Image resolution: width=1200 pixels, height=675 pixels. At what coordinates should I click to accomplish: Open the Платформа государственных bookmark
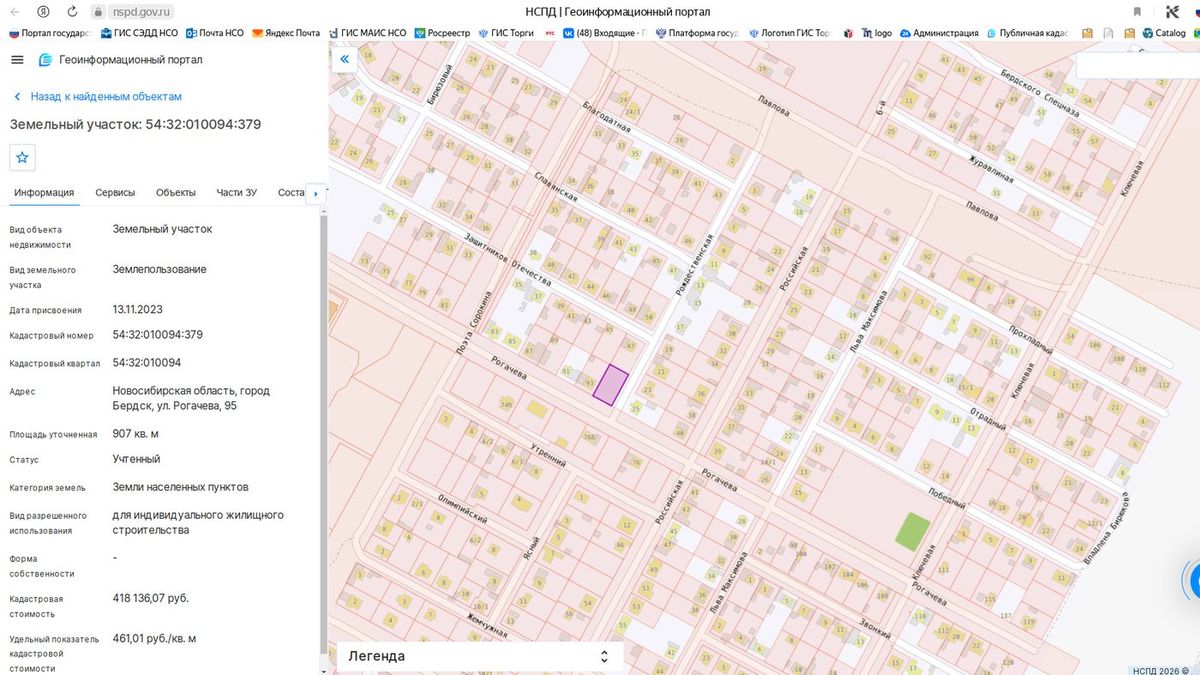(697, 33)
